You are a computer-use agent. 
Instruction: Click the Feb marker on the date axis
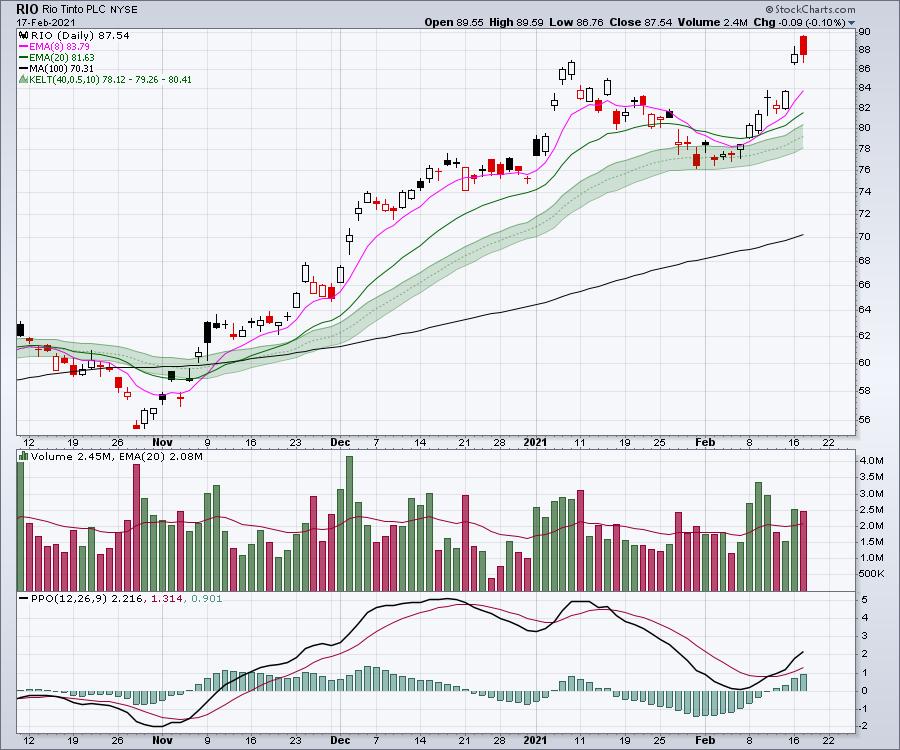(x=706, y=441)
